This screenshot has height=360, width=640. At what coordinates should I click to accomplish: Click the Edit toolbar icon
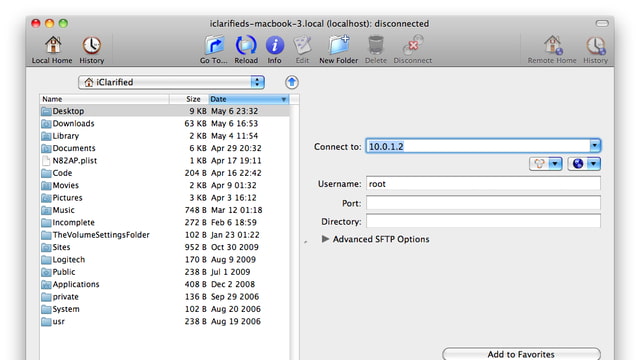pos(302,50)
